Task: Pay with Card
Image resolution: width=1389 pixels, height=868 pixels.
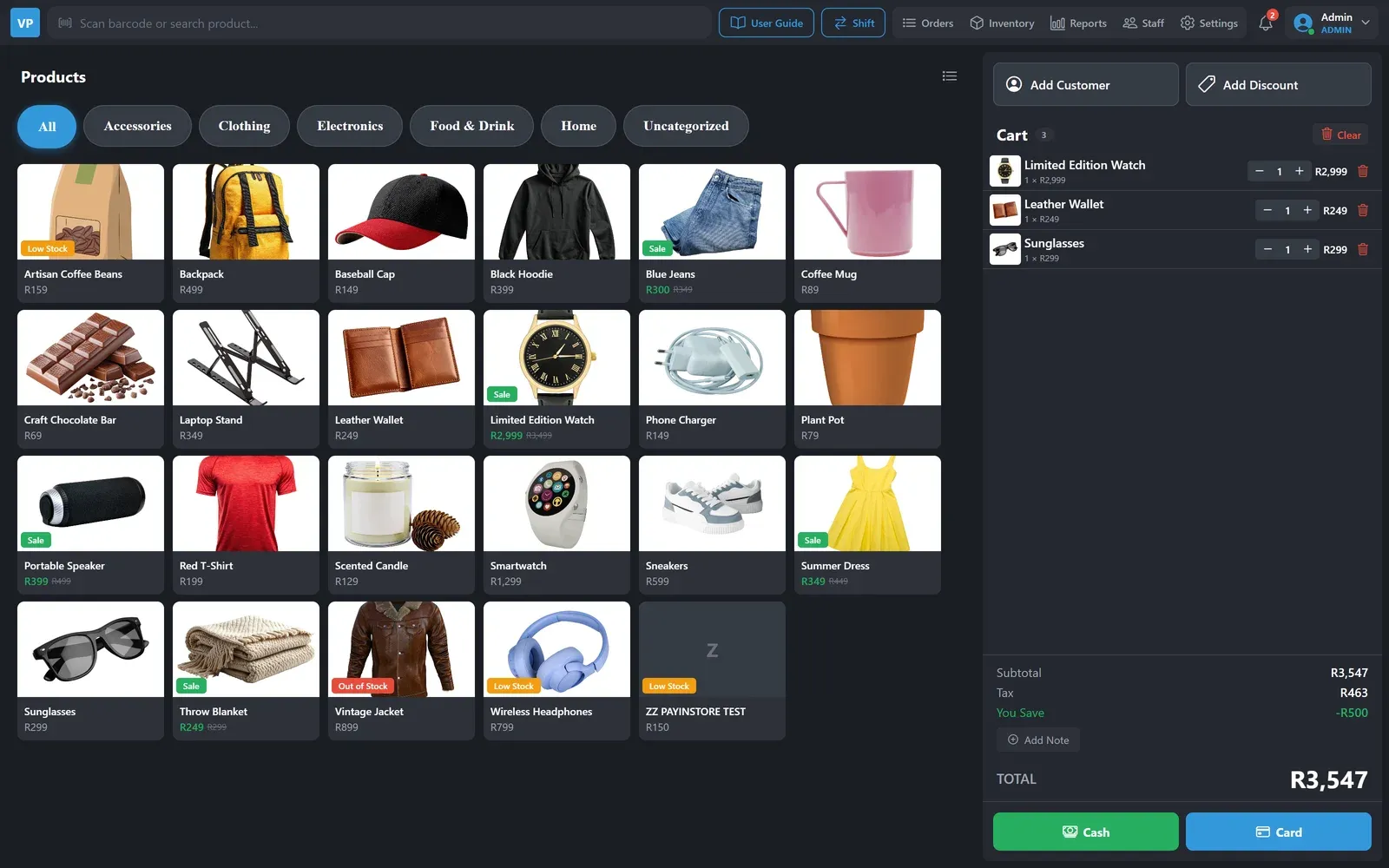Action: [1279, 832]
